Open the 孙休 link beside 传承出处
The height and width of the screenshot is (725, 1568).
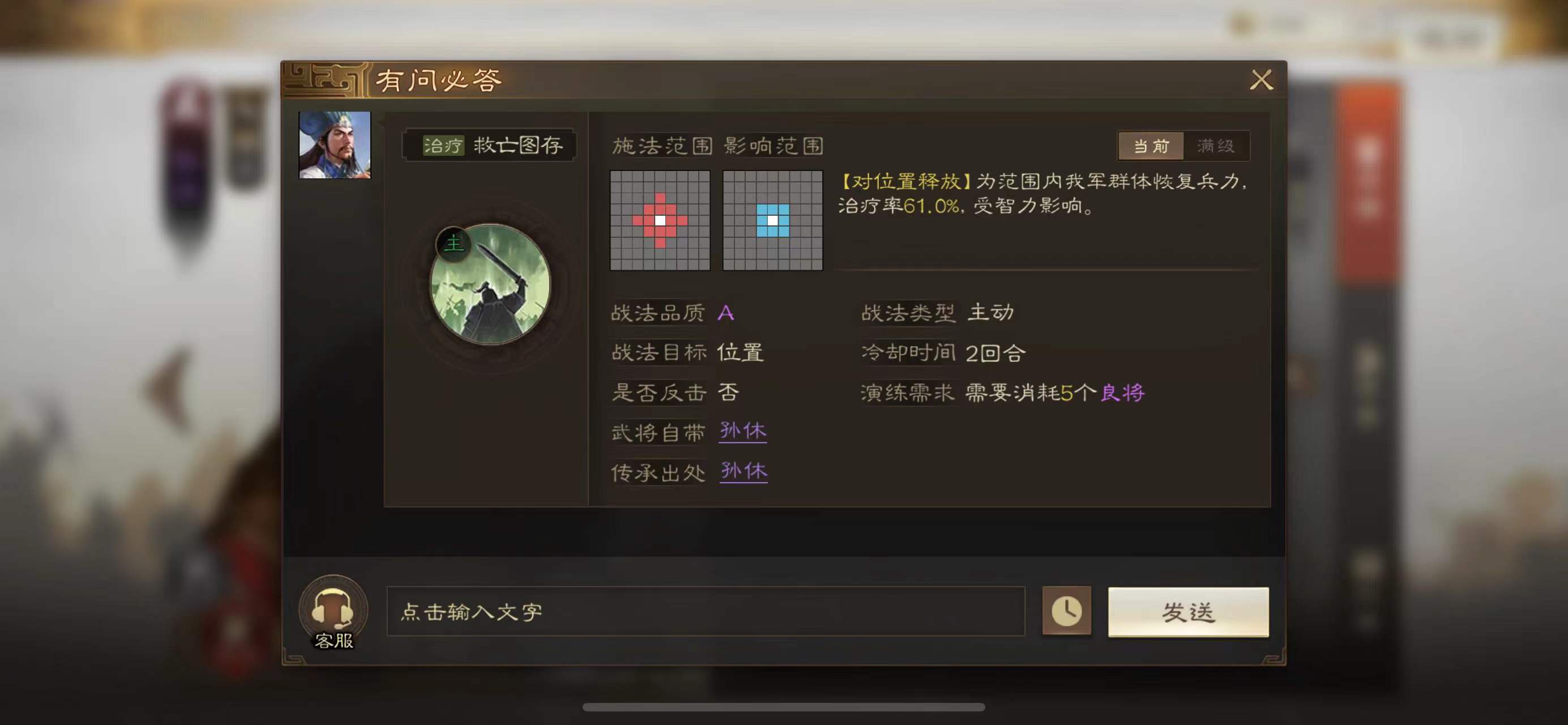[x=743, y=472]
